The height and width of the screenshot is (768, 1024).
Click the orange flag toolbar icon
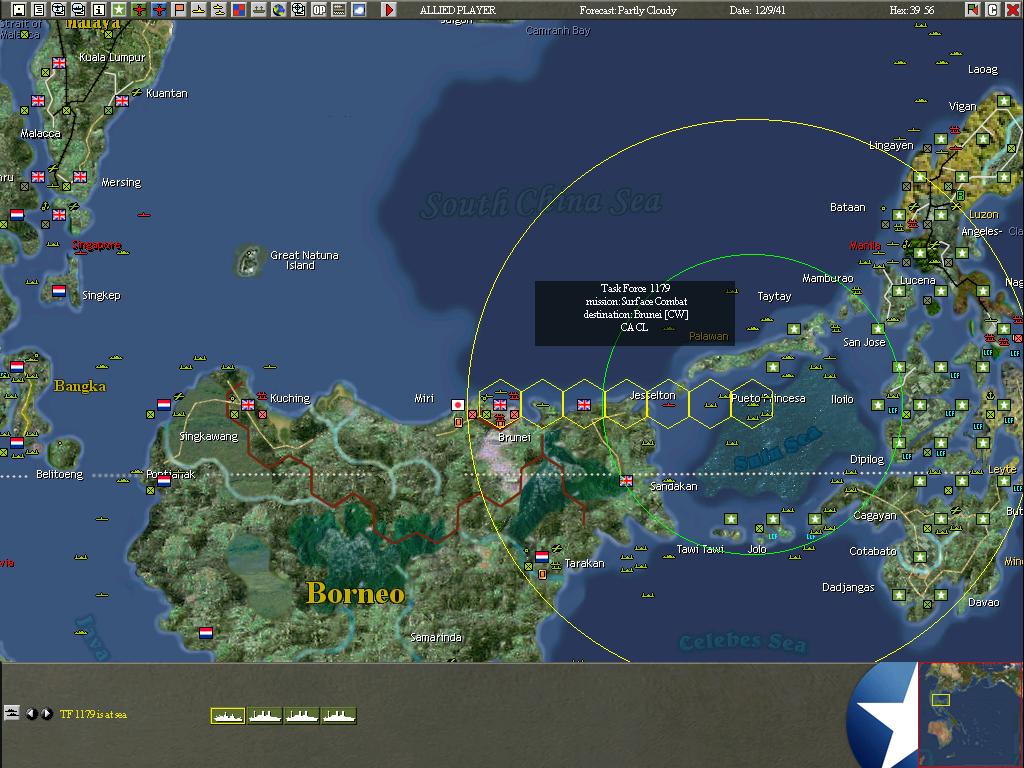[x=178, y=9]
